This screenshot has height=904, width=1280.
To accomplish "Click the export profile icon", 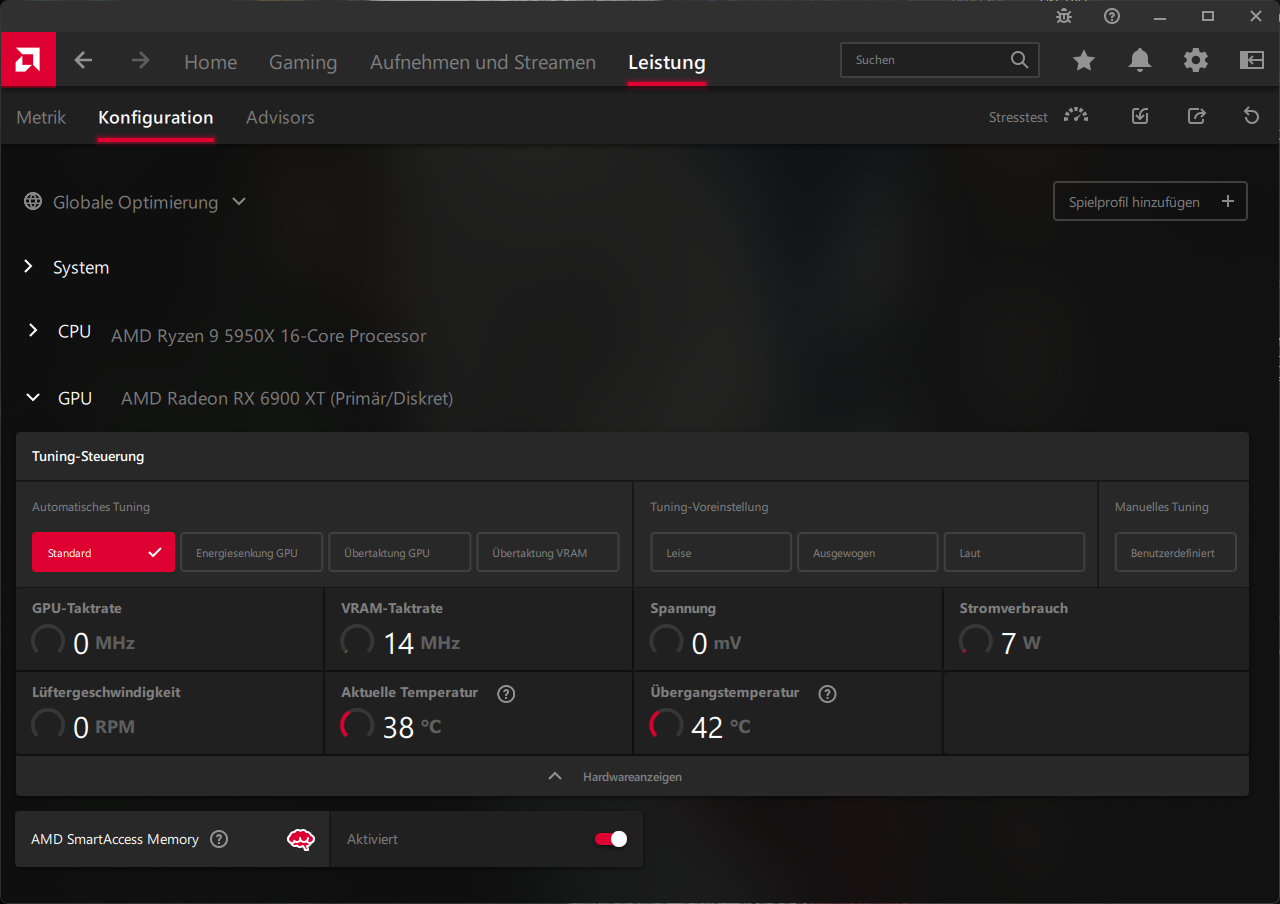I will pyautogui.click(x=1196, y=117).
